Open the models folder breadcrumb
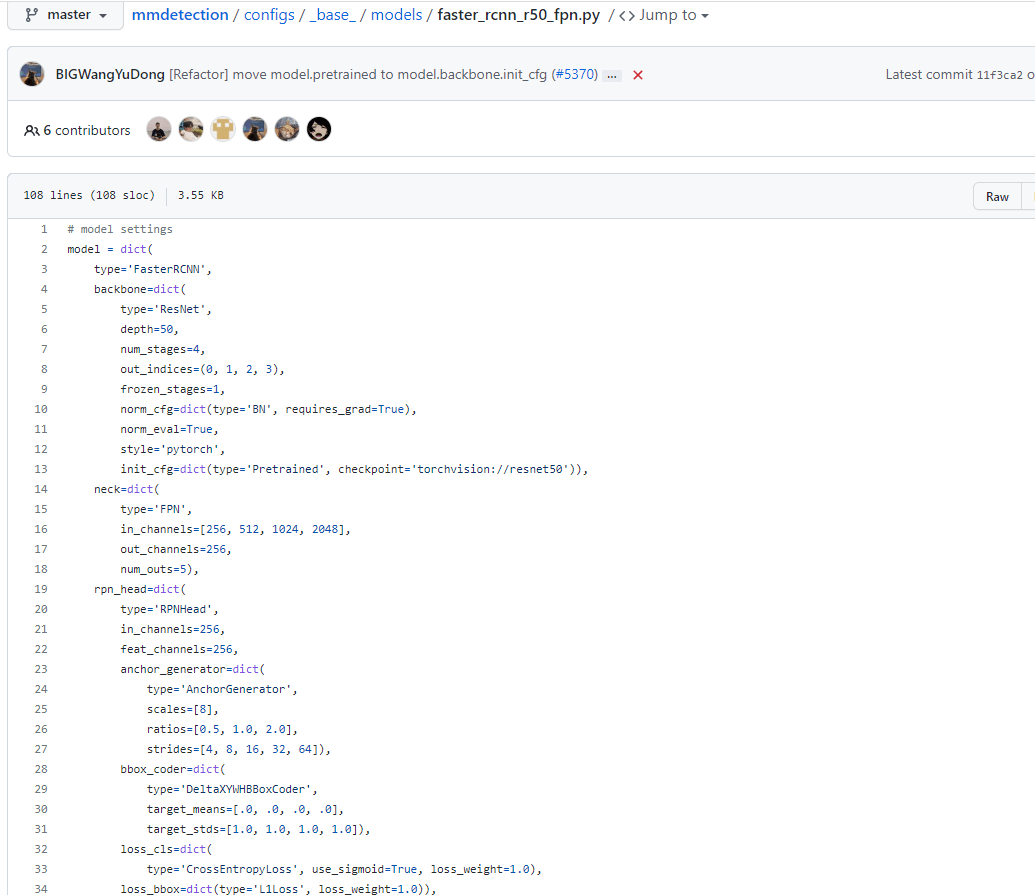 click(396, 15)
